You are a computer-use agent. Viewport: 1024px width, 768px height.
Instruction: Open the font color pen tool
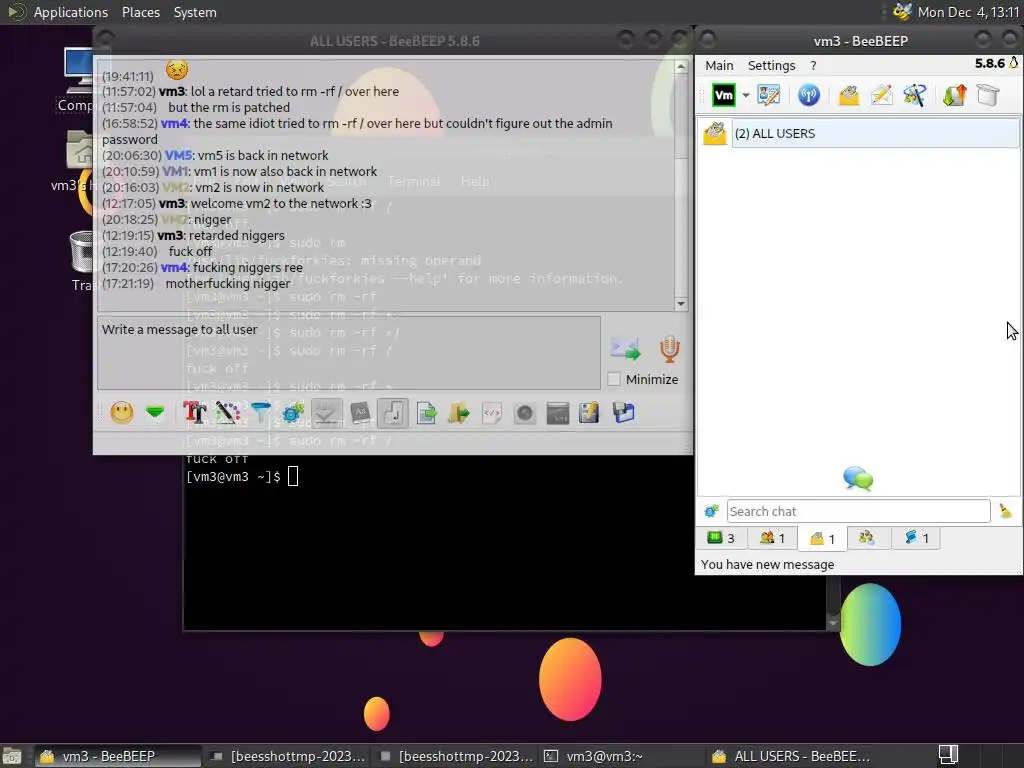point(227,413)
